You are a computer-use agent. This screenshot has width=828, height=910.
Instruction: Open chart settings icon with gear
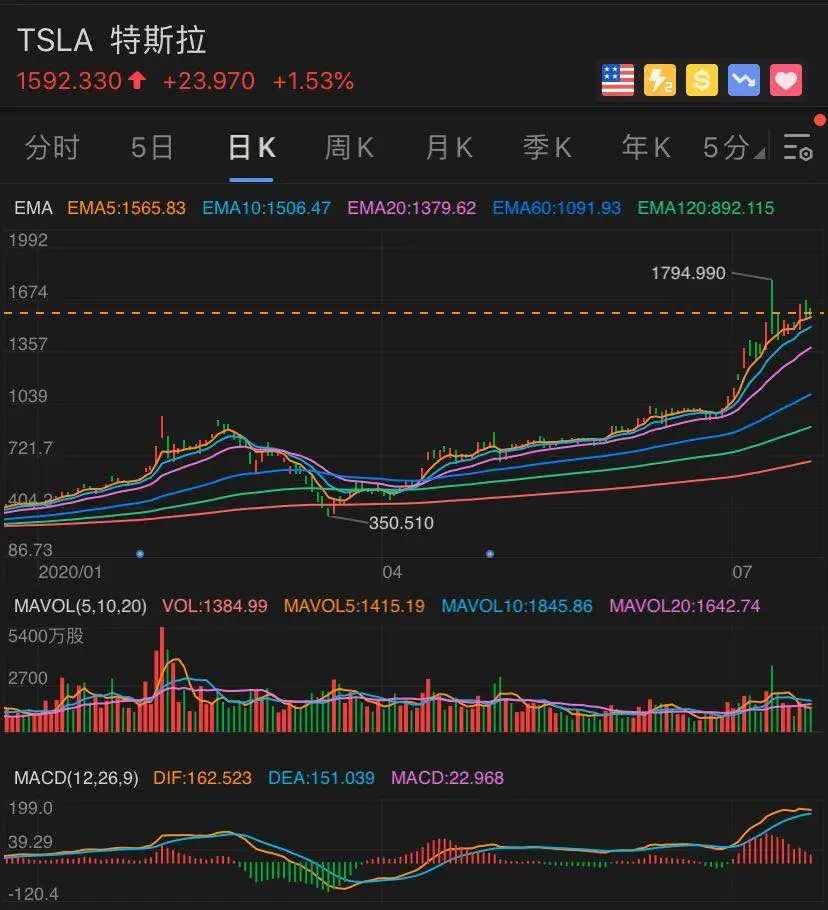pos(798,148)
